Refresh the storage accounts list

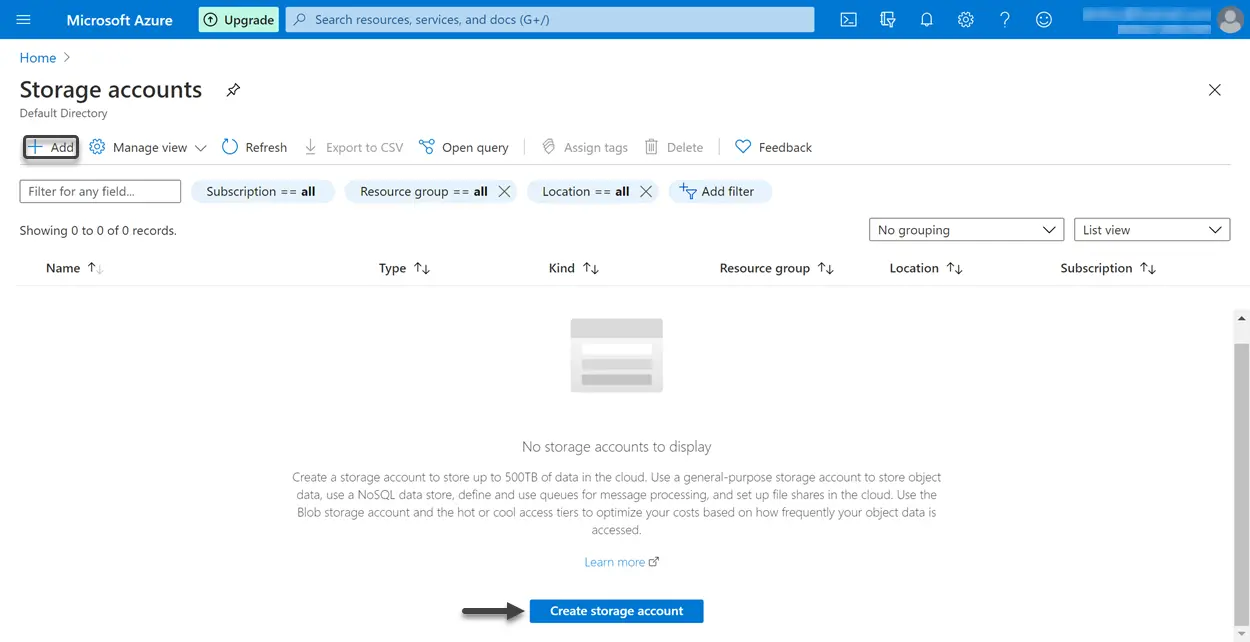click(x=254, y=147)
